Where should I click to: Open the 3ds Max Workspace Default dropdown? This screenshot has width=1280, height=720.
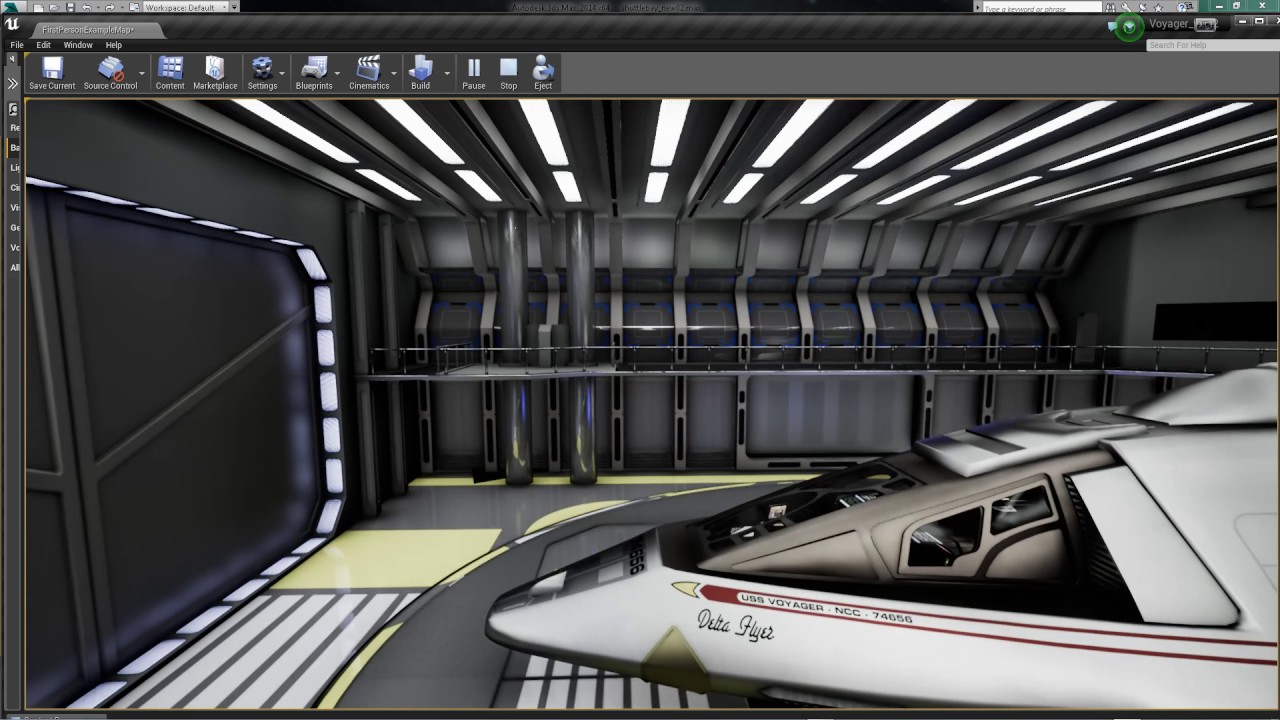[185, 7]
